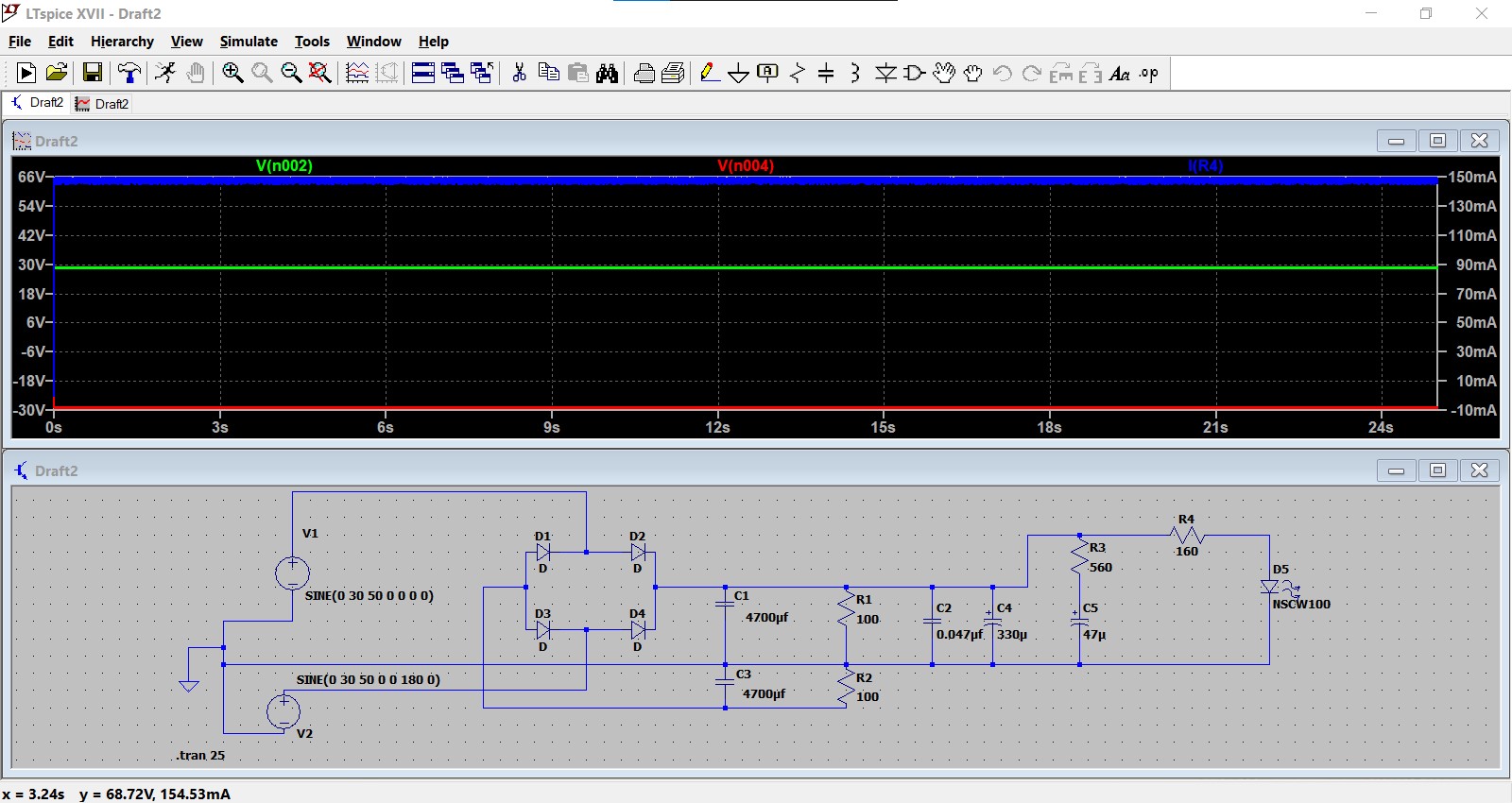
Task: Click the Undo arrow icon
Action: click(1003, 73)
